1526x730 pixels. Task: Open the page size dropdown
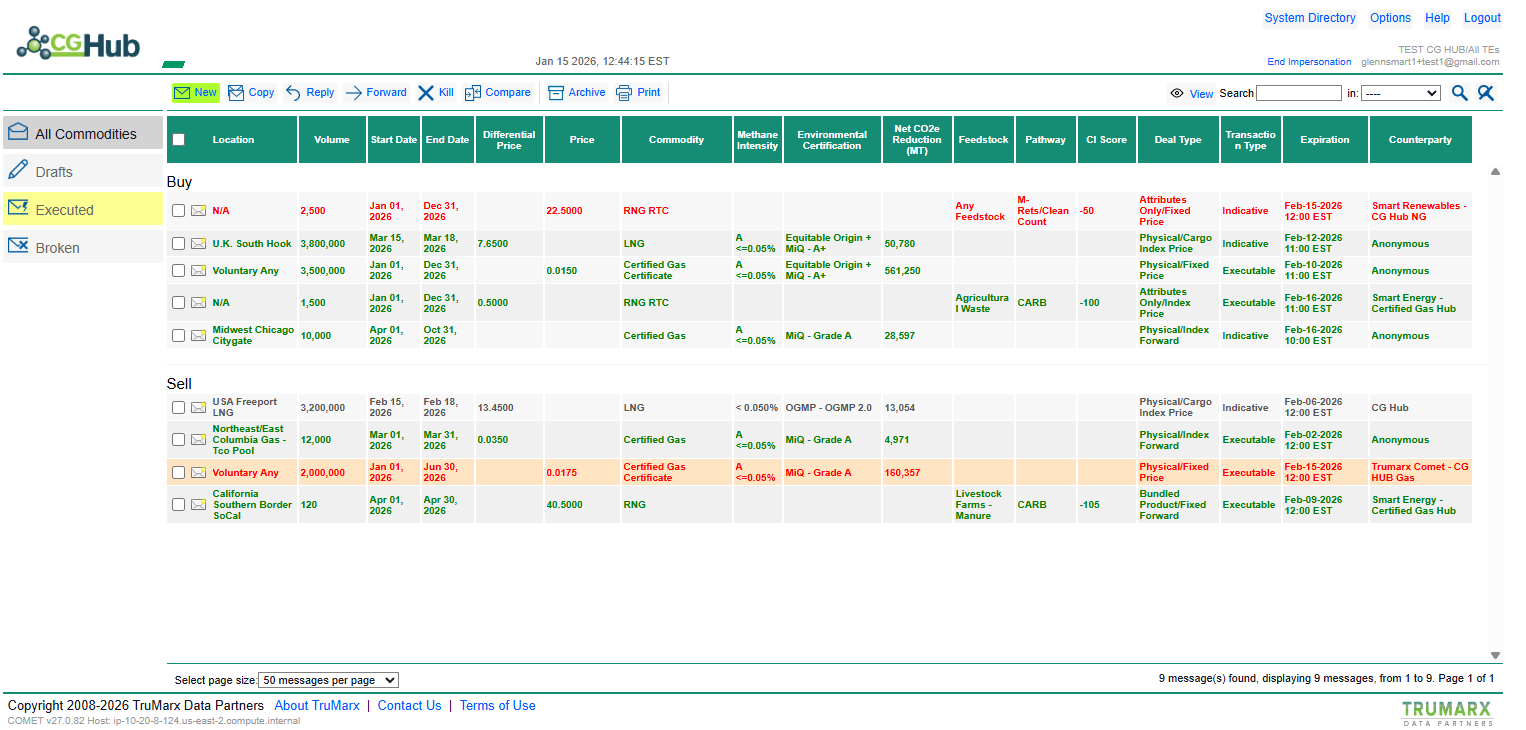(328, 680)
